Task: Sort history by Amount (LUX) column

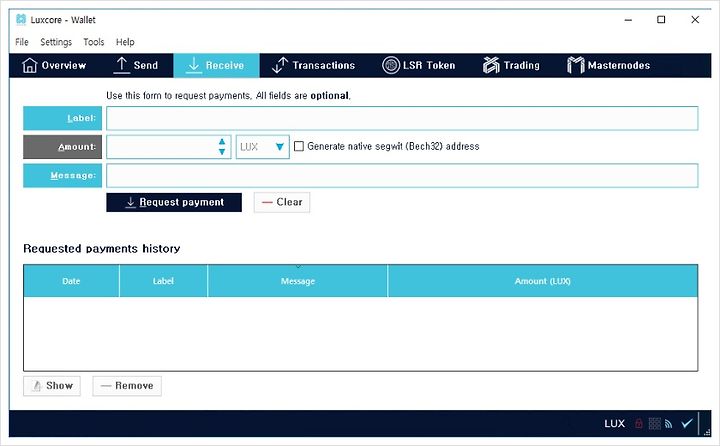Action: tap(543, 281)
